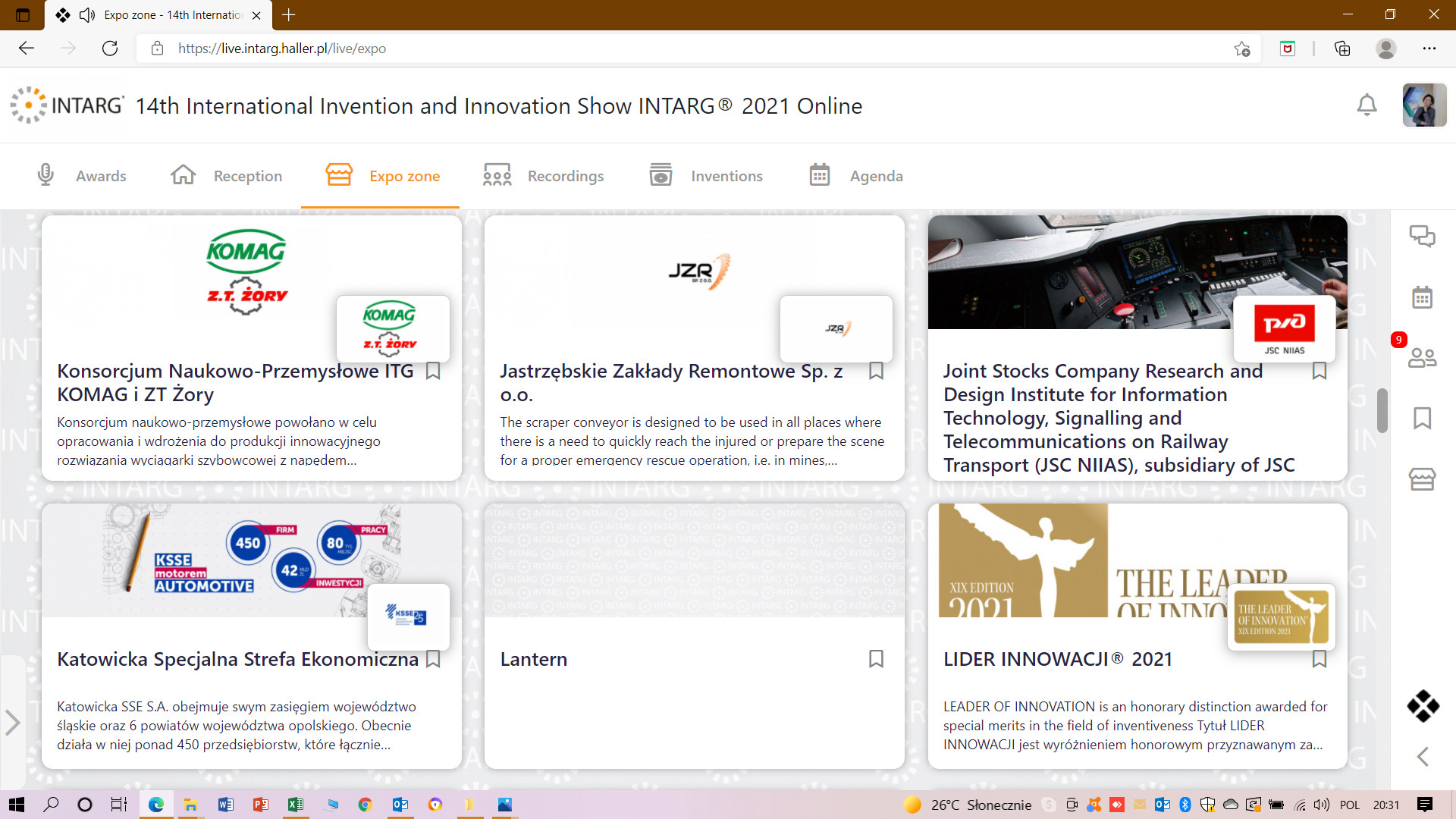Screen dimensions: 1456x819
Task: Open the expo stand icon in sidebar
Action: tap(1422, 479)
